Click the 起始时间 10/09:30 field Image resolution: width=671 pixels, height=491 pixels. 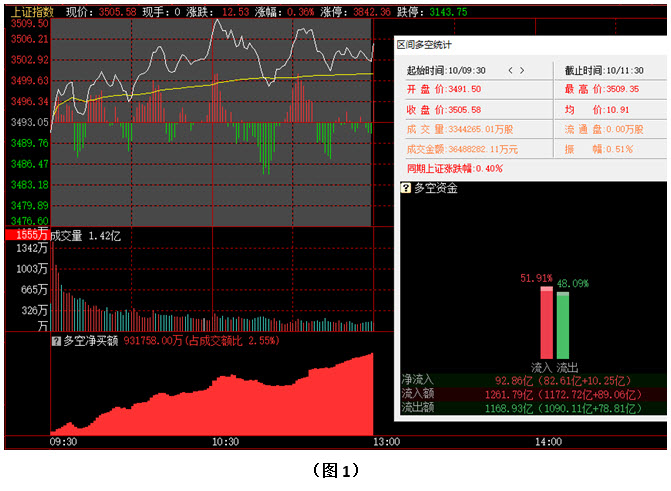[x=446, y=70]
